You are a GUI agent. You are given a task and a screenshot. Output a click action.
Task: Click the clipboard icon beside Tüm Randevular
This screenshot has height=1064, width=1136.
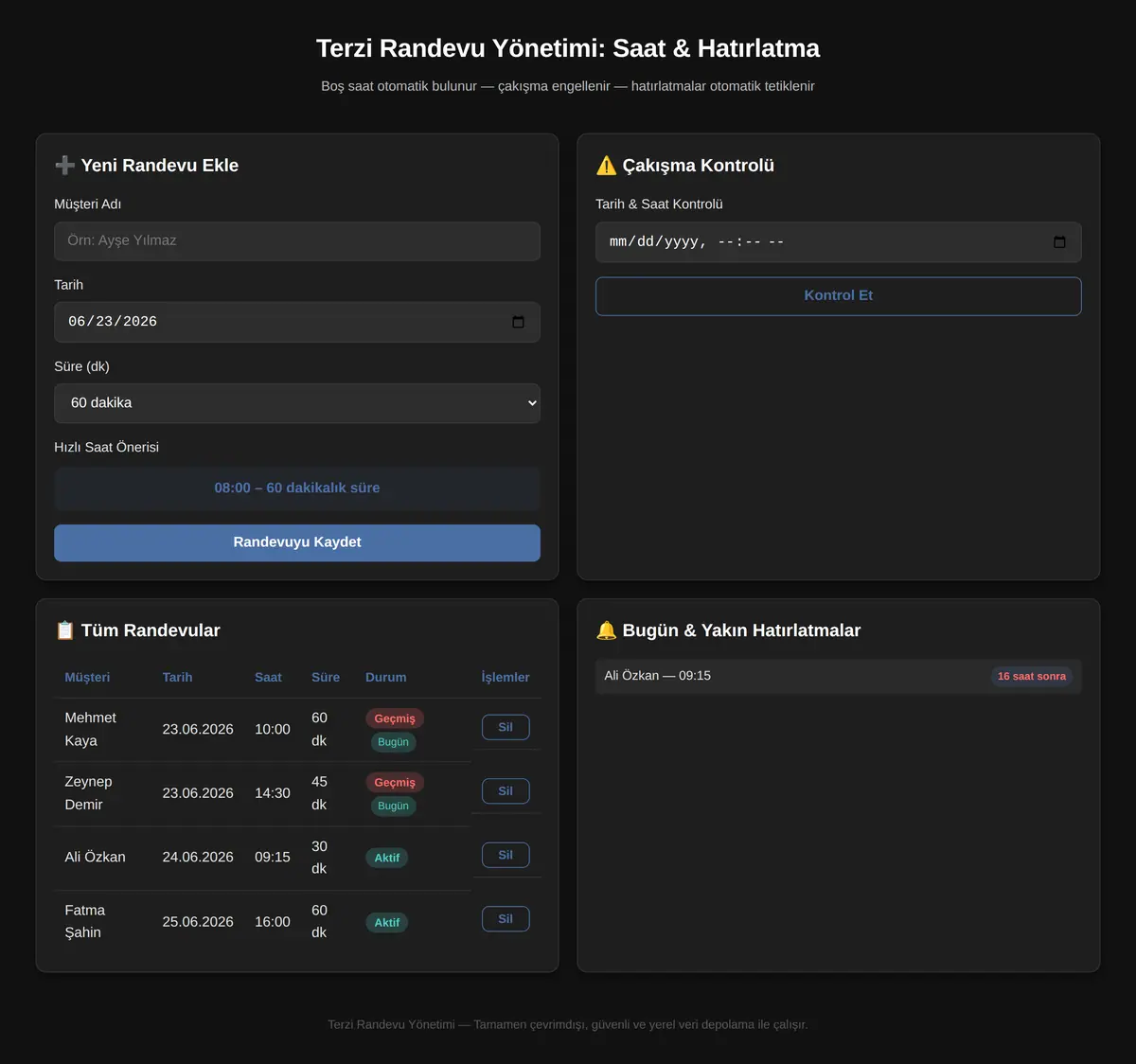click(x=64, y=630)
